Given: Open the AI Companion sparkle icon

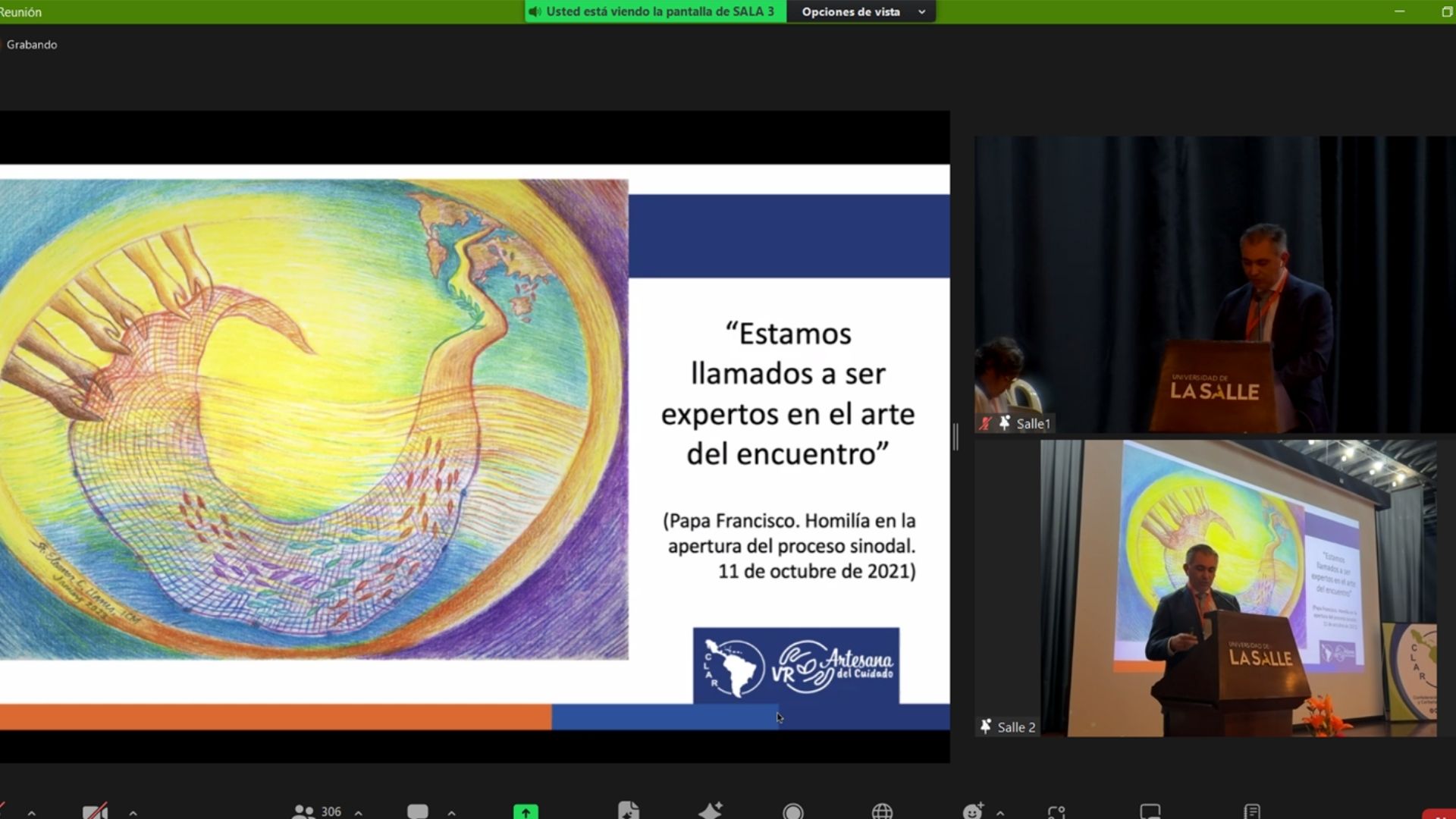Looking at the screenshot, I should pyautogui.click(x=711, y=811).
